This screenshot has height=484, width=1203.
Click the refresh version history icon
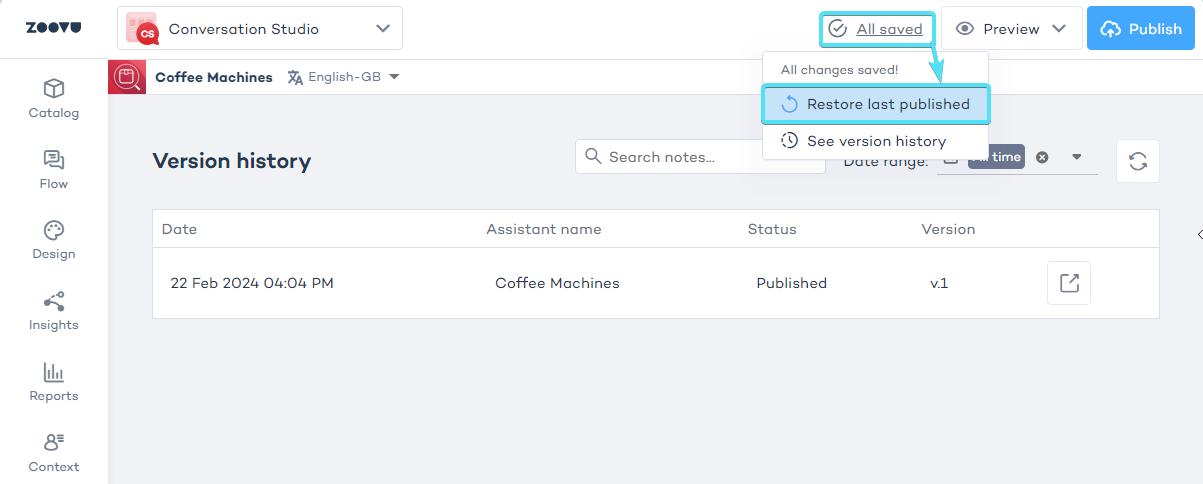pos(1137,161)
